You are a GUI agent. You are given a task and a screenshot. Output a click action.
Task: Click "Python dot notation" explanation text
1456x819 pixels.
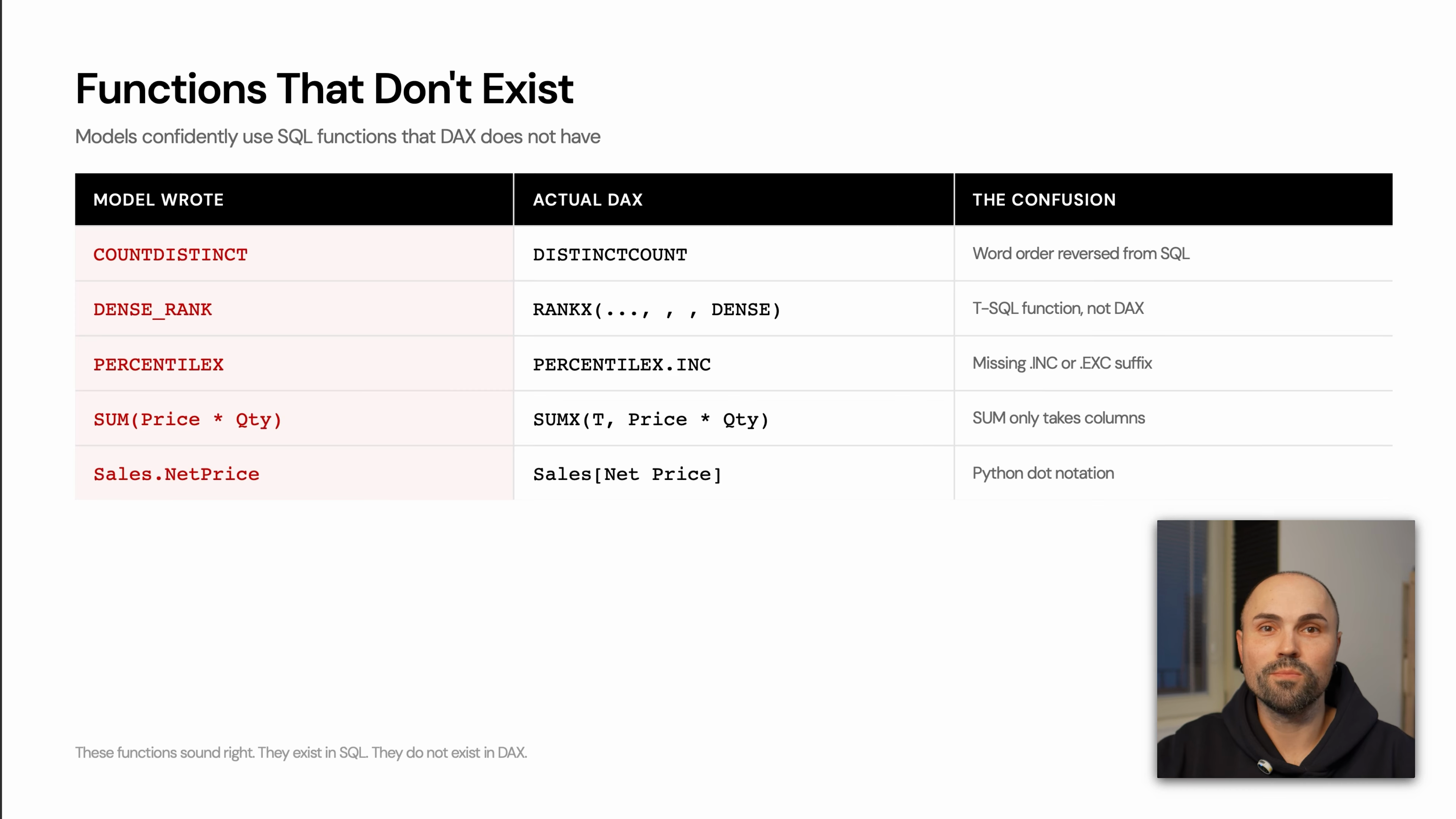[x=1043, y=473]
